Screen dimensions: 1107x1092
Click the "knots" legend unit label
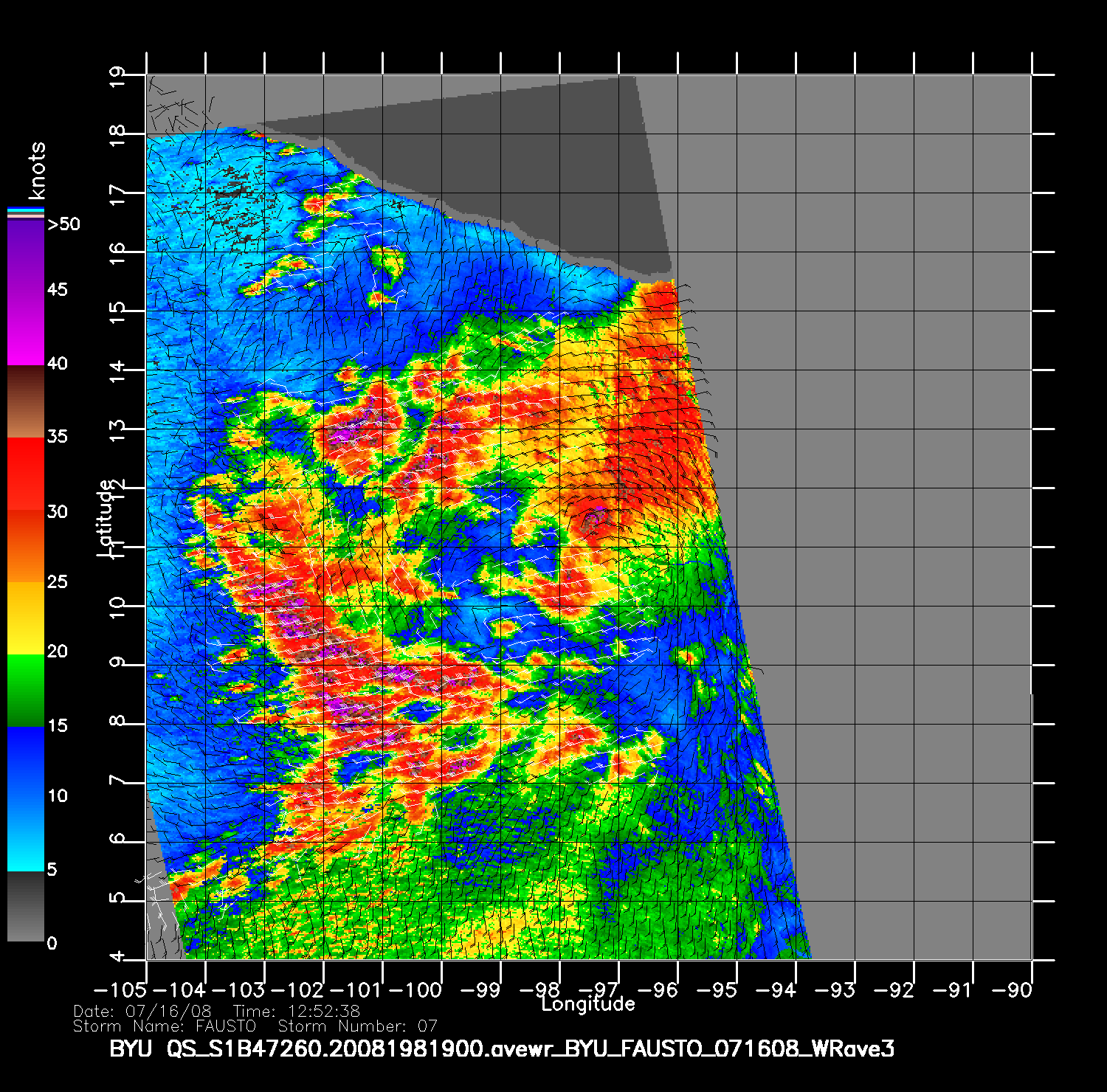(x=36, y=171)
